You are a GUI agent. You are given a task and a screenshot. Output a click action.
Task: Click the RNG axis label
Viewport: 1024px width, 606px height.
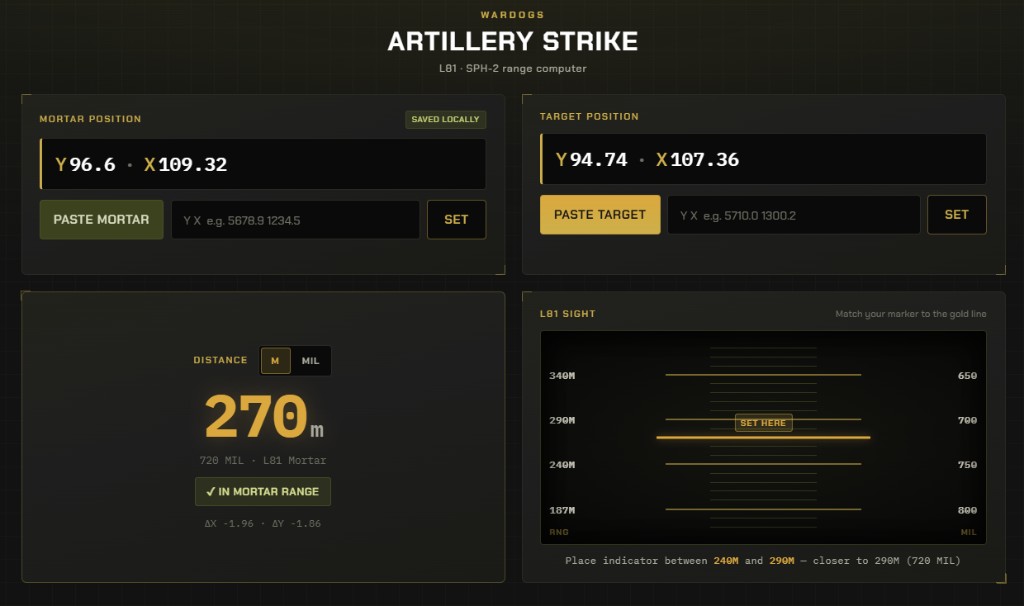click(558, 532)
